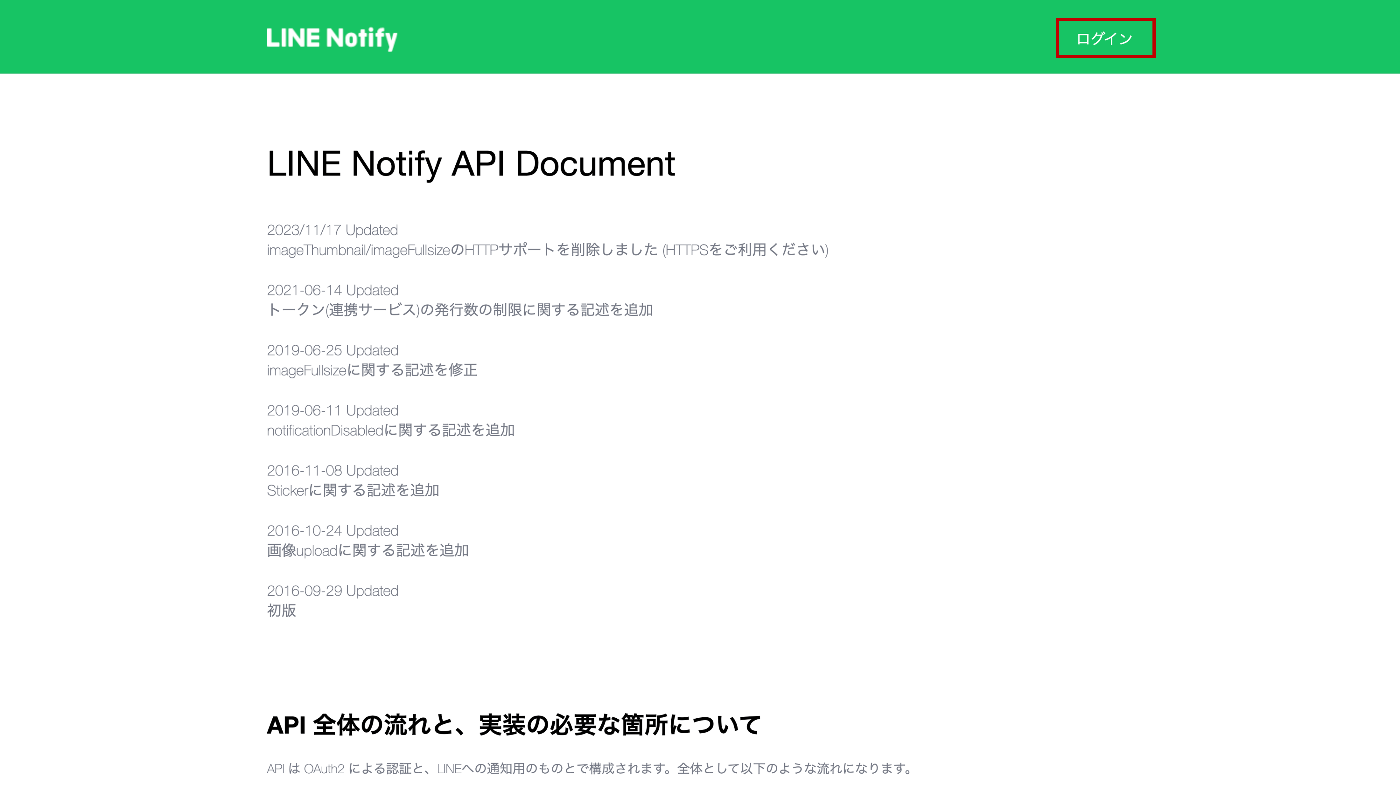Click the 初版 first edition entry
This screenshot has width=1400, height=787.
click(x=282, y=610)
